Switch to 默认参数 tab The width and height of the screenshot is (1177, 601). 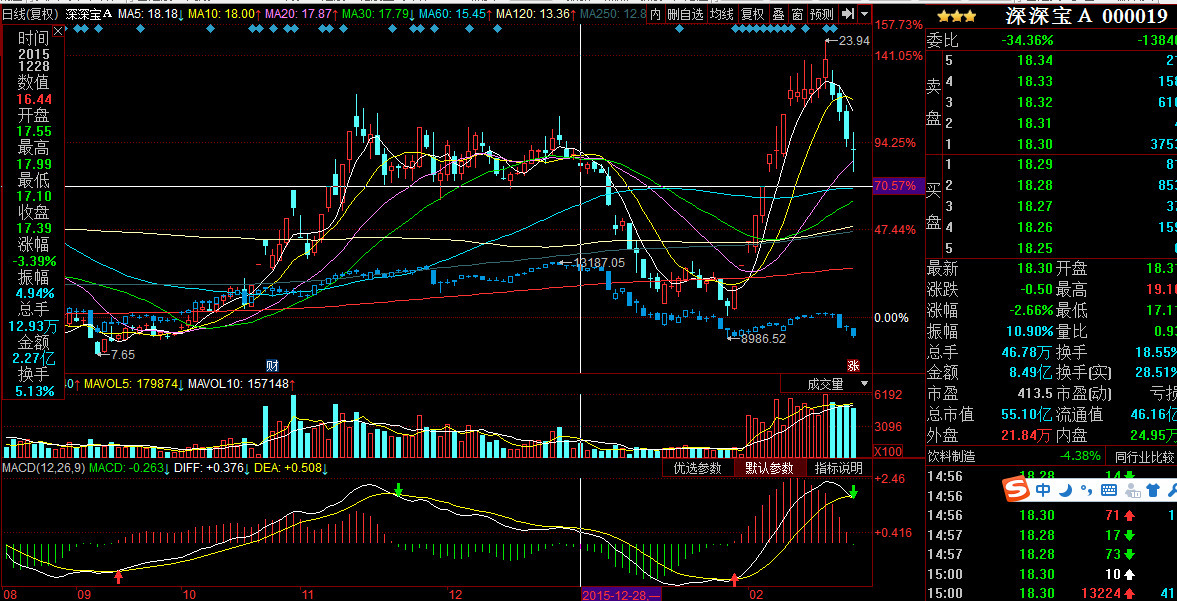[x=769, y=468]
